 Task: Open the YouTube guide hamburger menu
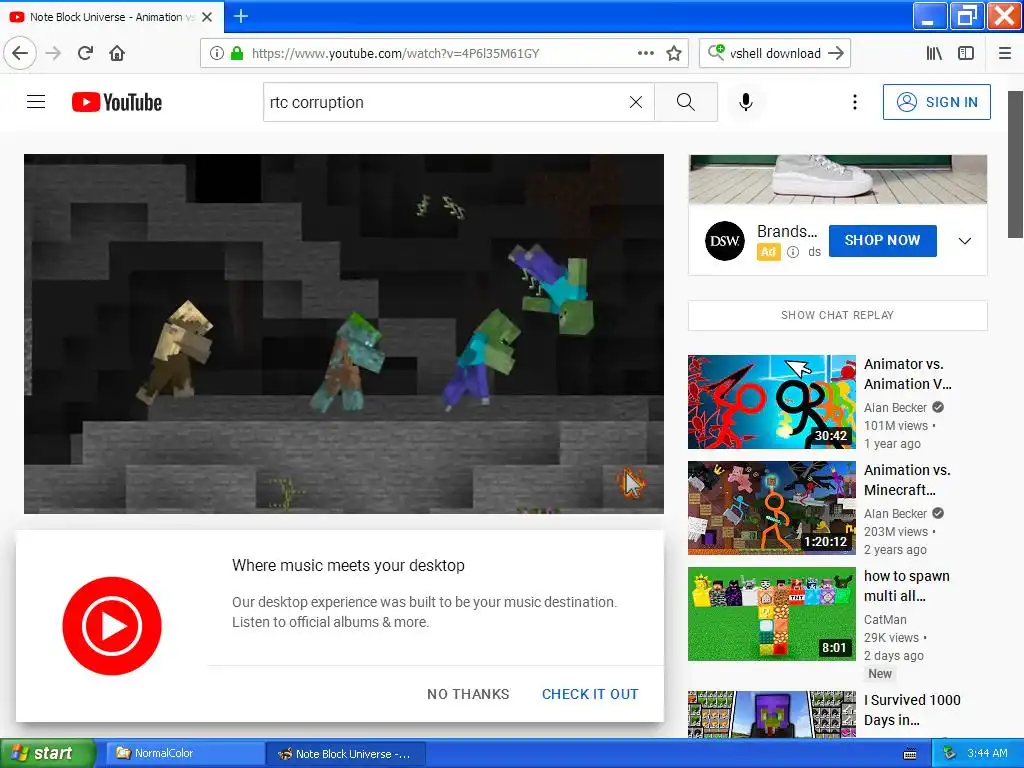(x=36, y=102)
